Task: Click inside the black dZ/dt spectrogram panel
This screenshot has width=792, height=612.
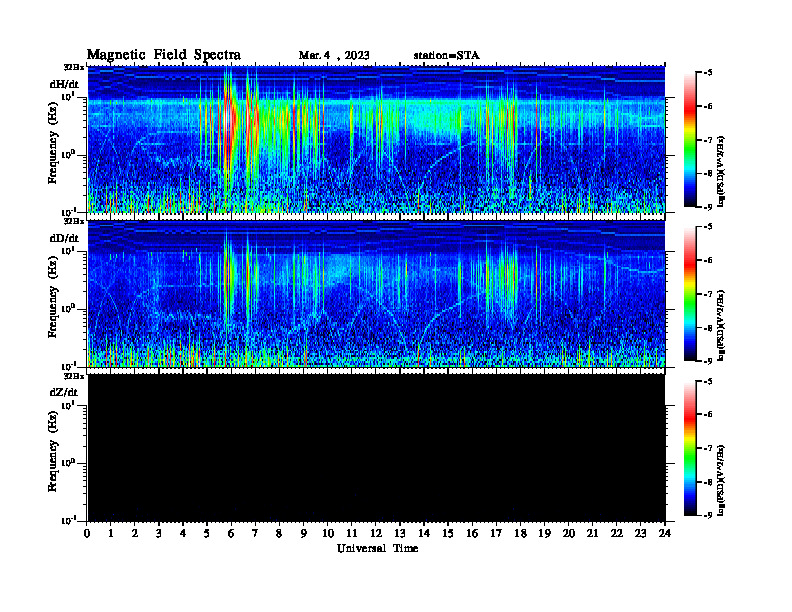Action: pyautogui.click(x=376, y=447)
